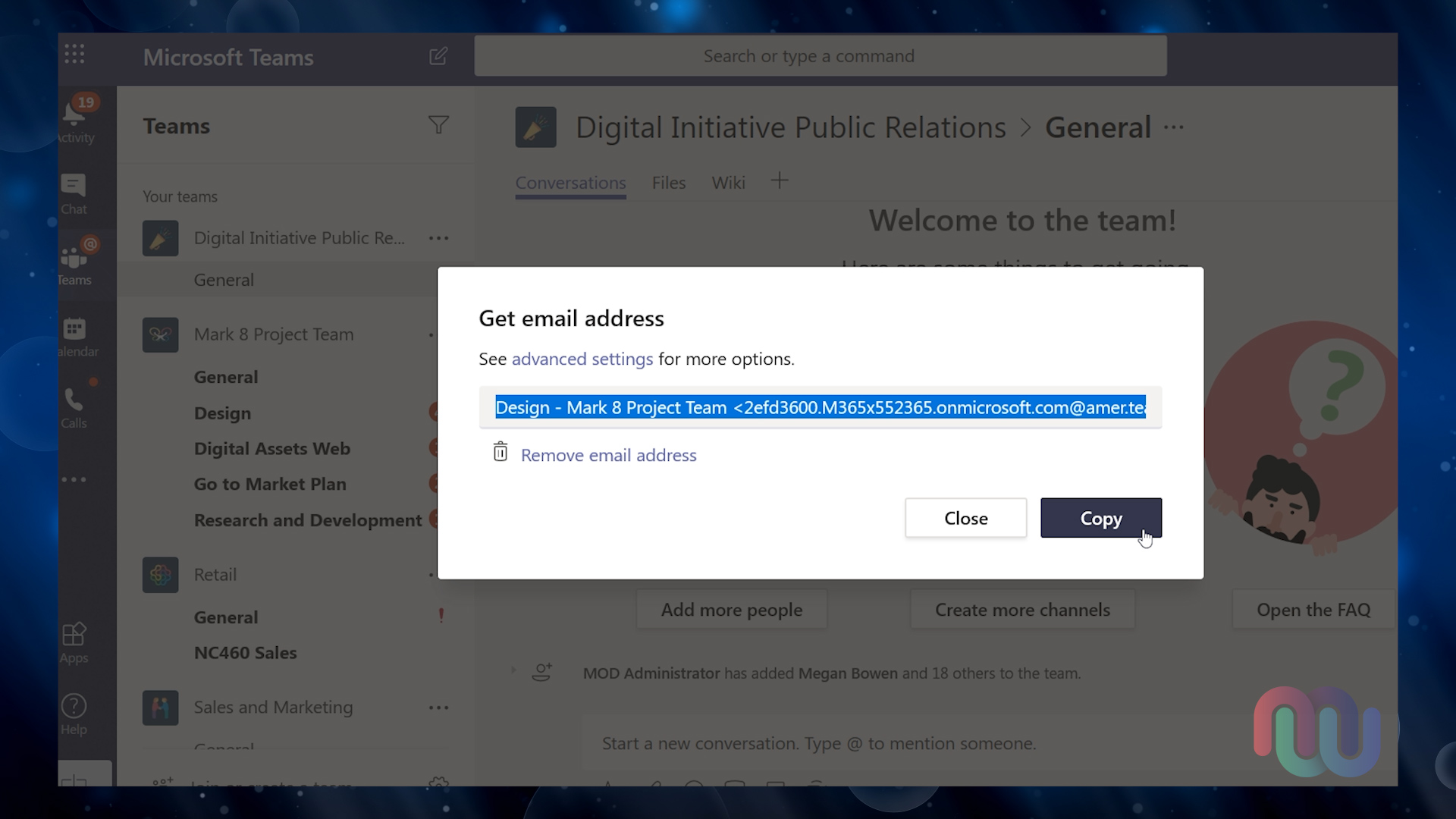1456x819 pixels.
Task: Open Chat in the left rail
Action: tap(74, 194)
